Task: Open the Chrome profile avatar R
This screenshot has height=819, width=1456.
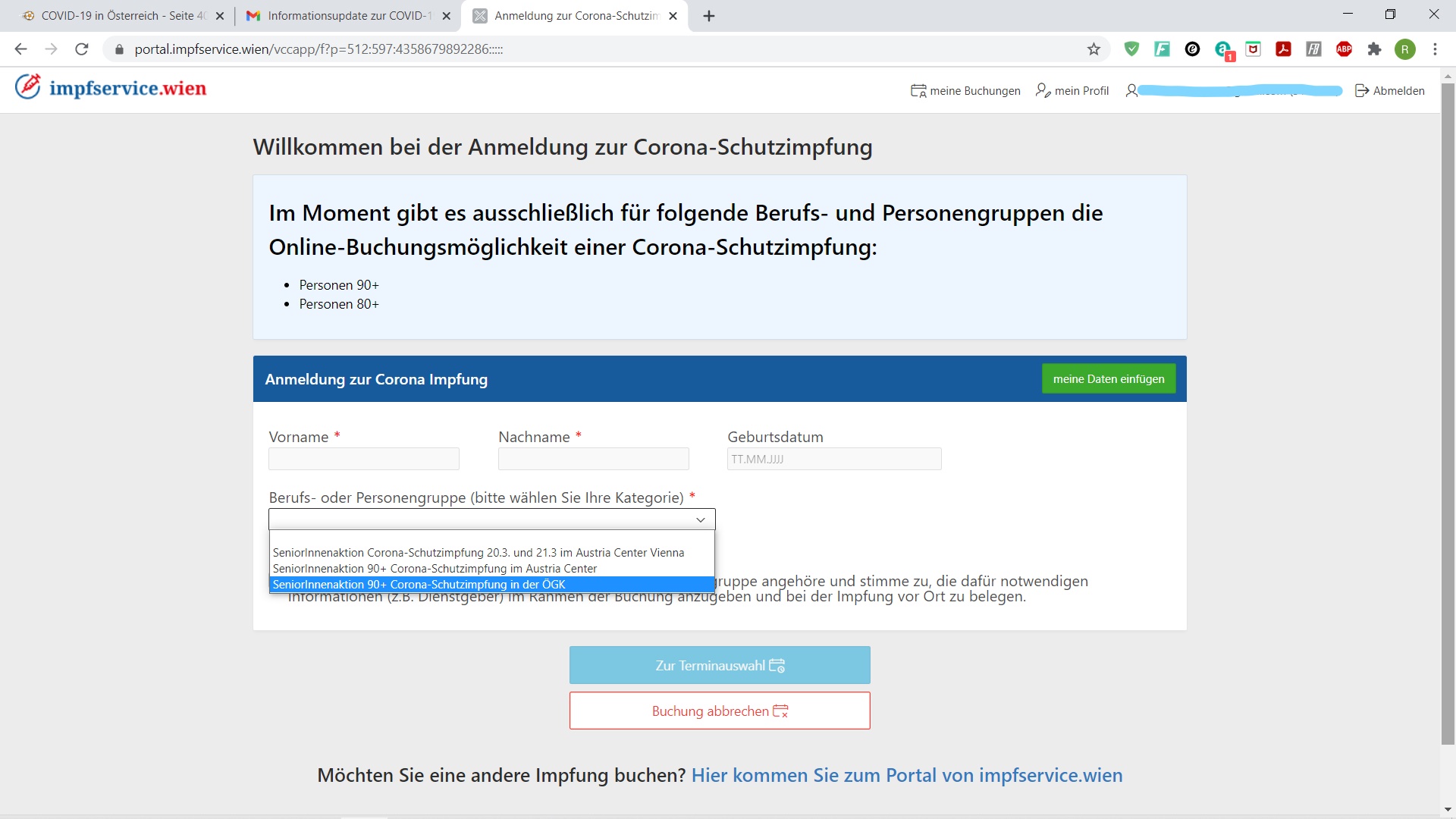Action: pyautogui.click(x=1404, y=49)
